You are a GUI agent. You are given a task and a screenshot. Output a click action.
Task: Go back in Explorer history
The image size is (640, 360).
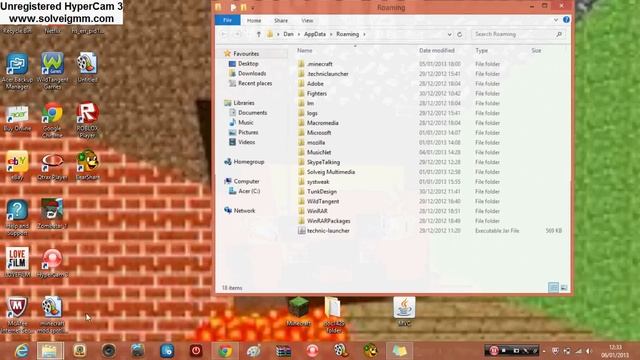[224, 34]
